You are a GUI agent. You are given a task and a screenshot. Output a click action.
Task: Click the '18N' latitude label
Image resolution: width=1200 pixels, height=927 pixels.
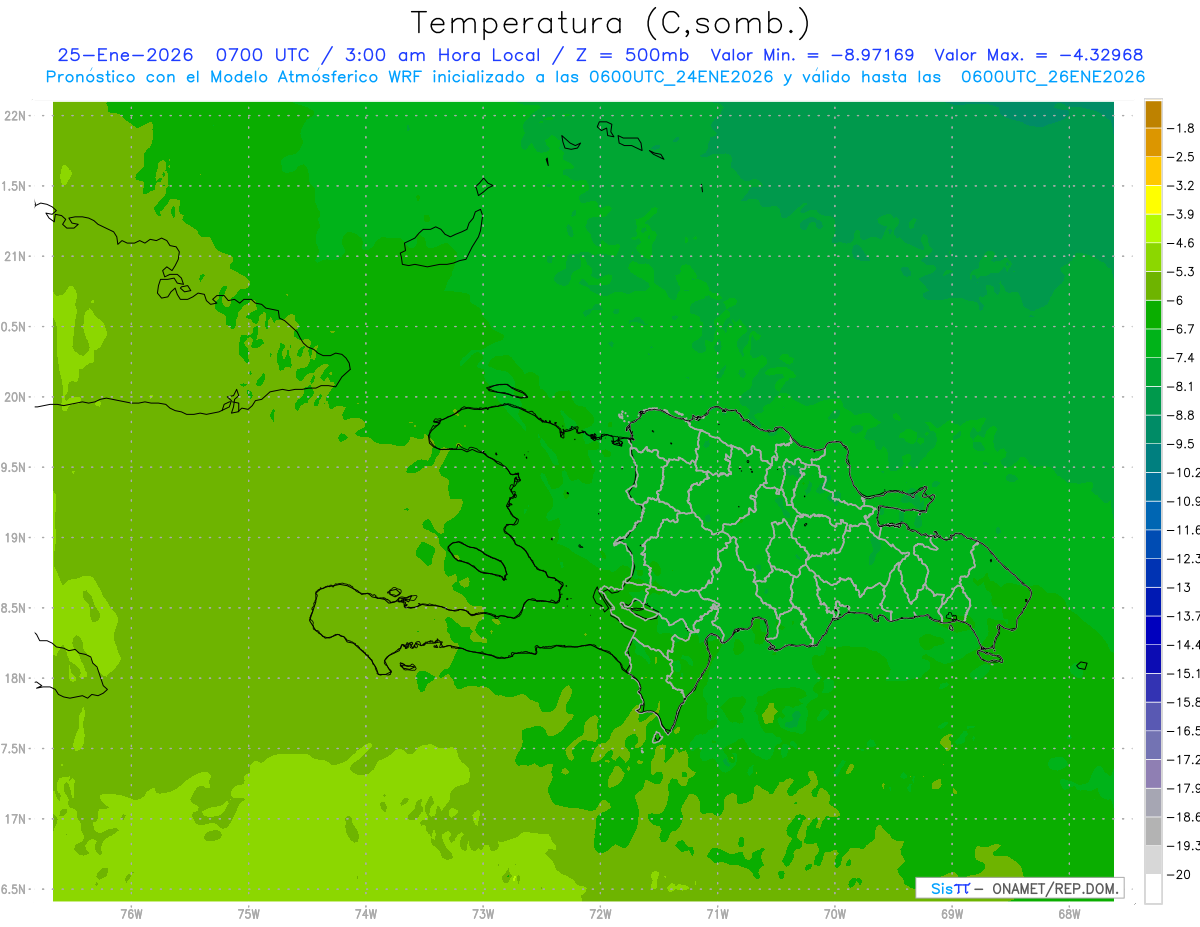pos(15,678)
